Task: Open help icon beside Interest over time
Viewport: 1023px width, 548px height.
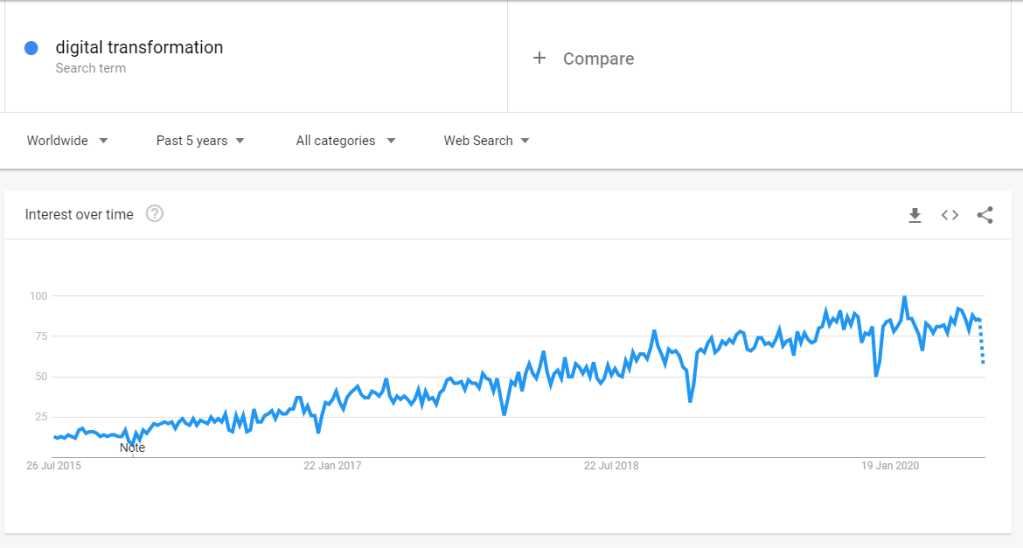Action: point(155,214)
